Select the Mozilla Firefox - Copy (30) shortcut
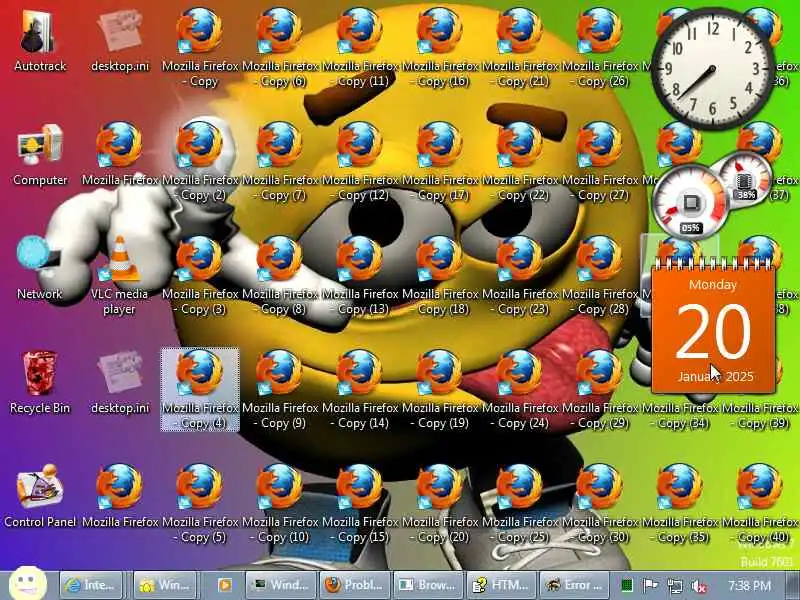This screenshot has height=600, width=800. click(601, 504)
